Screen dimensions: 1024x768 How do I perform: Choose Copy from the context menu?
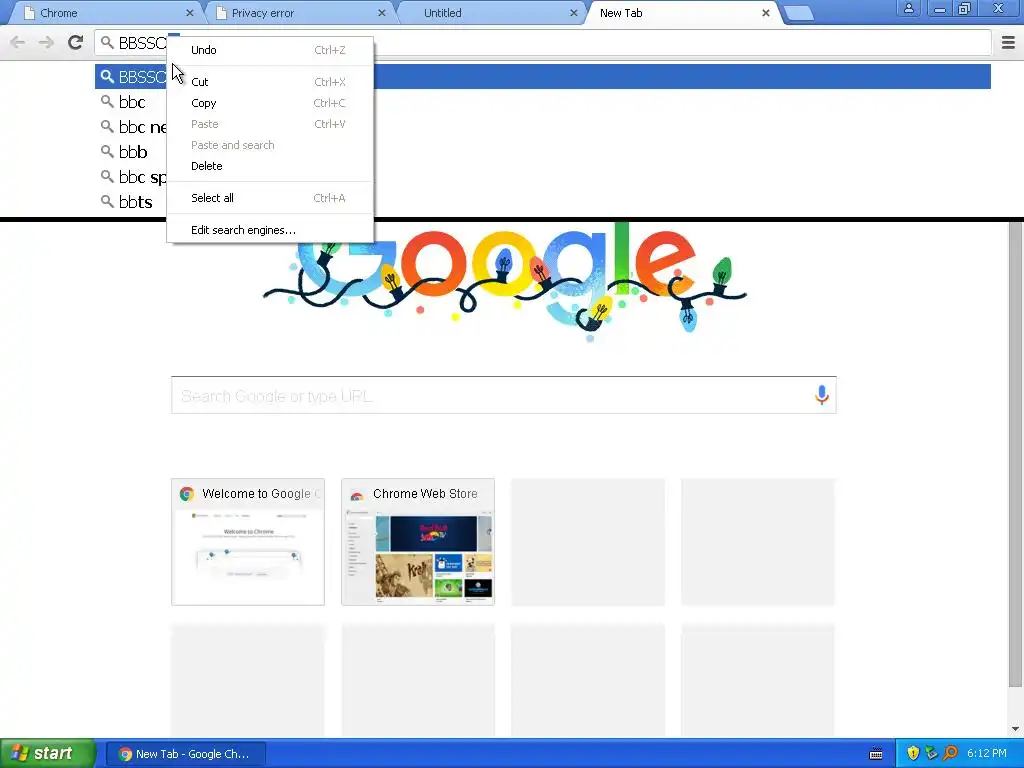click(x=270, y=103)
